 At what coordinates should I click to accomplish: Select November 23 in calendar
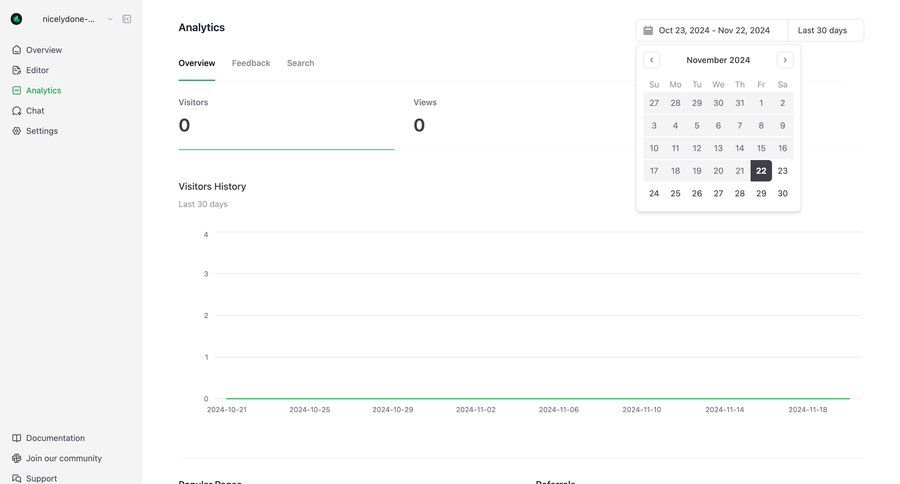coord(782,171)
